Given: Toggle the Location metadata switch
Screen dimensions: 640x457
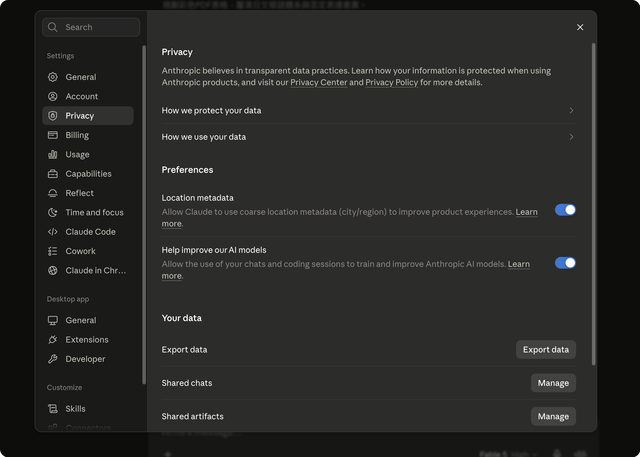Looking at the screenshot, I should tap(565, 210).
